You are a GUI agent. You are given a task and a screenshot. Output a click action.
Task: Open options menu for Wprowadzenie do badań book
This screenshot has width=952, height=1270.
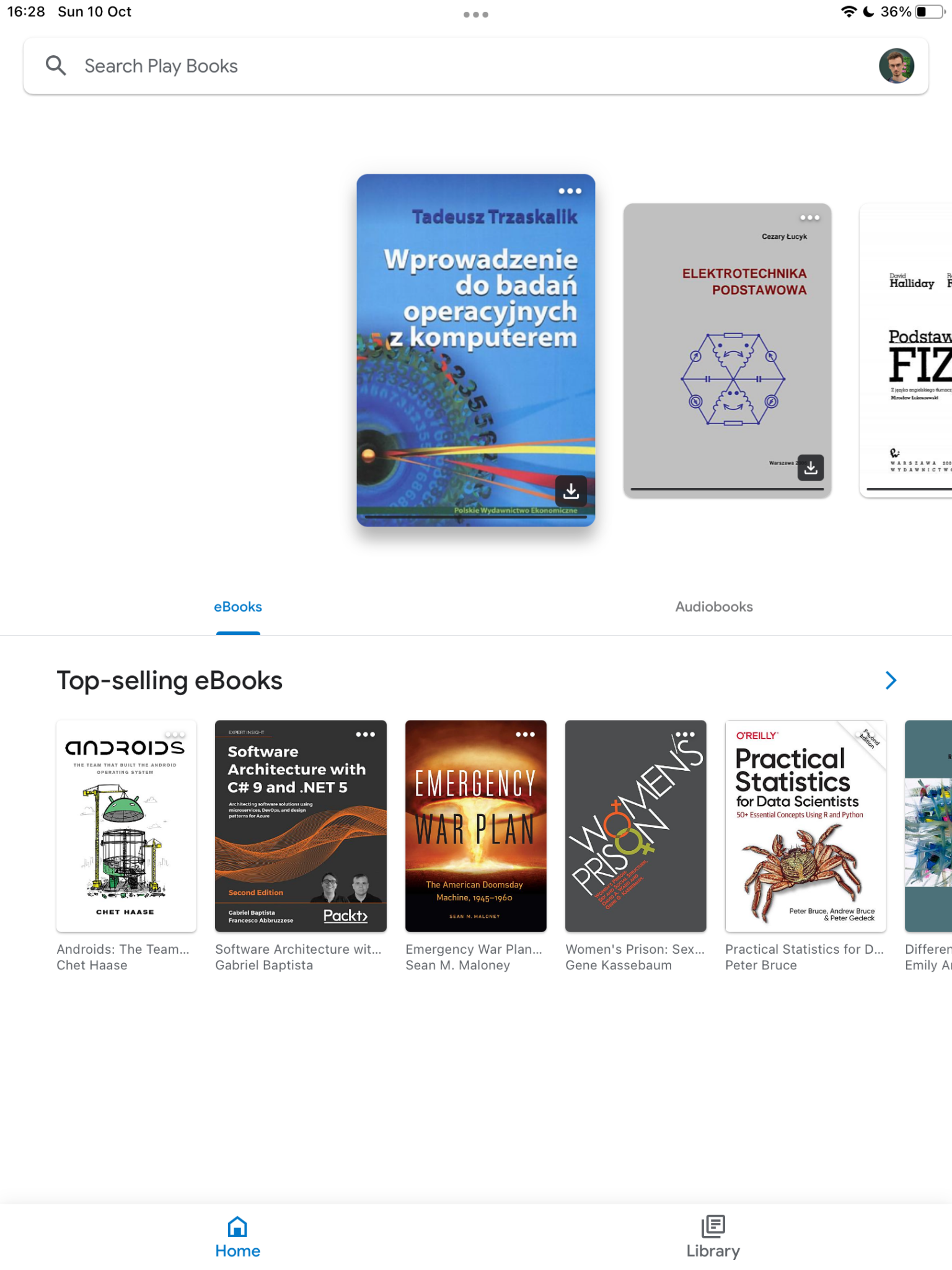coord(570,191)
